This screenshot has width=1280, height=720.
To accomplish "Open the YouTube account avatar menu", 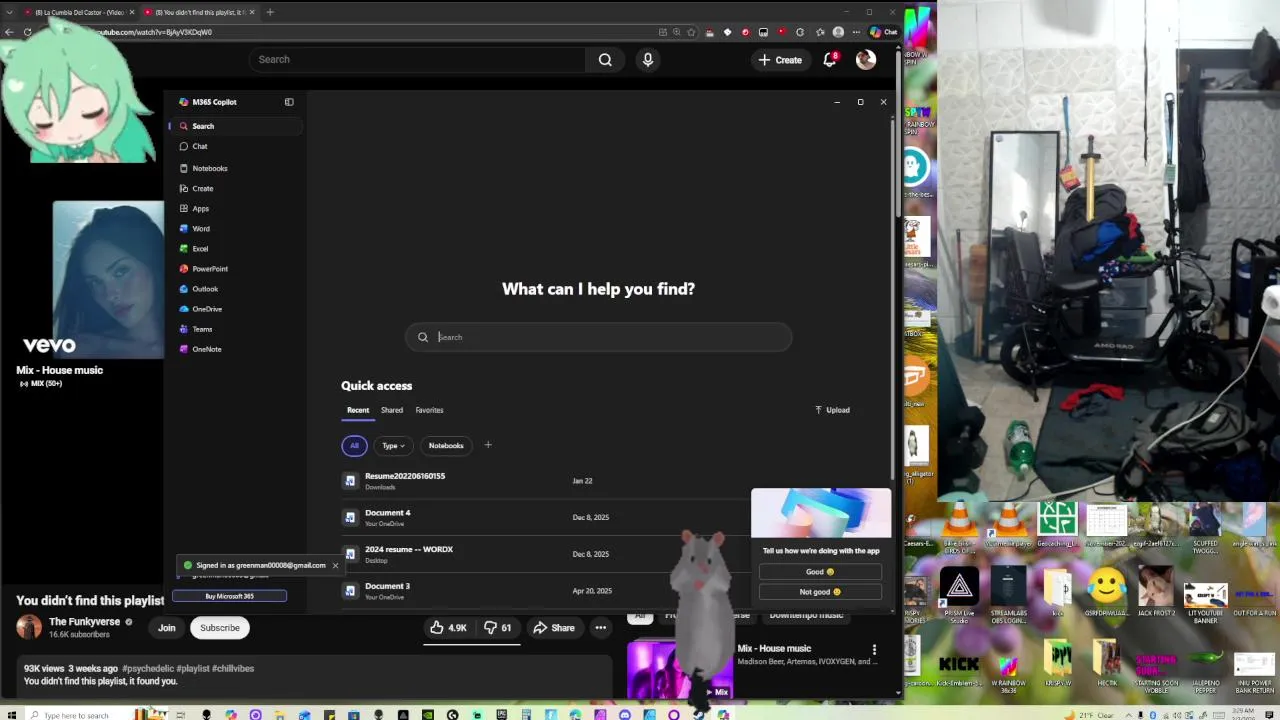I will click(x=866, y=59).
